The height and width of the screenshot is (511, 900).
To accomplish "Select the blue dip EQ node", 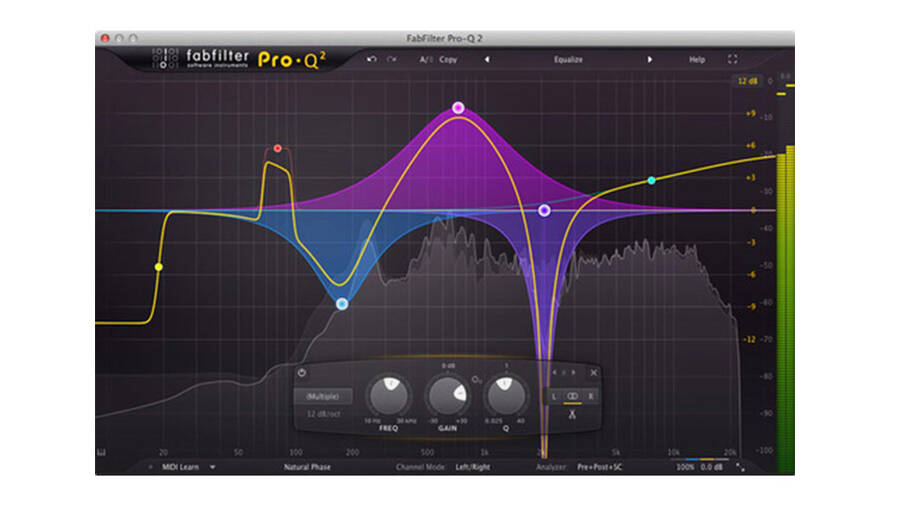I will [x=342, y=304].
